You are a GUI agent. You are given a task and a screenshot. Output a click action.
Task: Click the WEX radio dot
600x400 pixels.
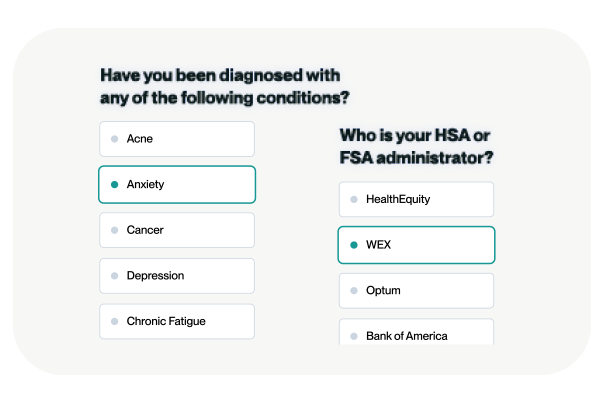(354, 245)
